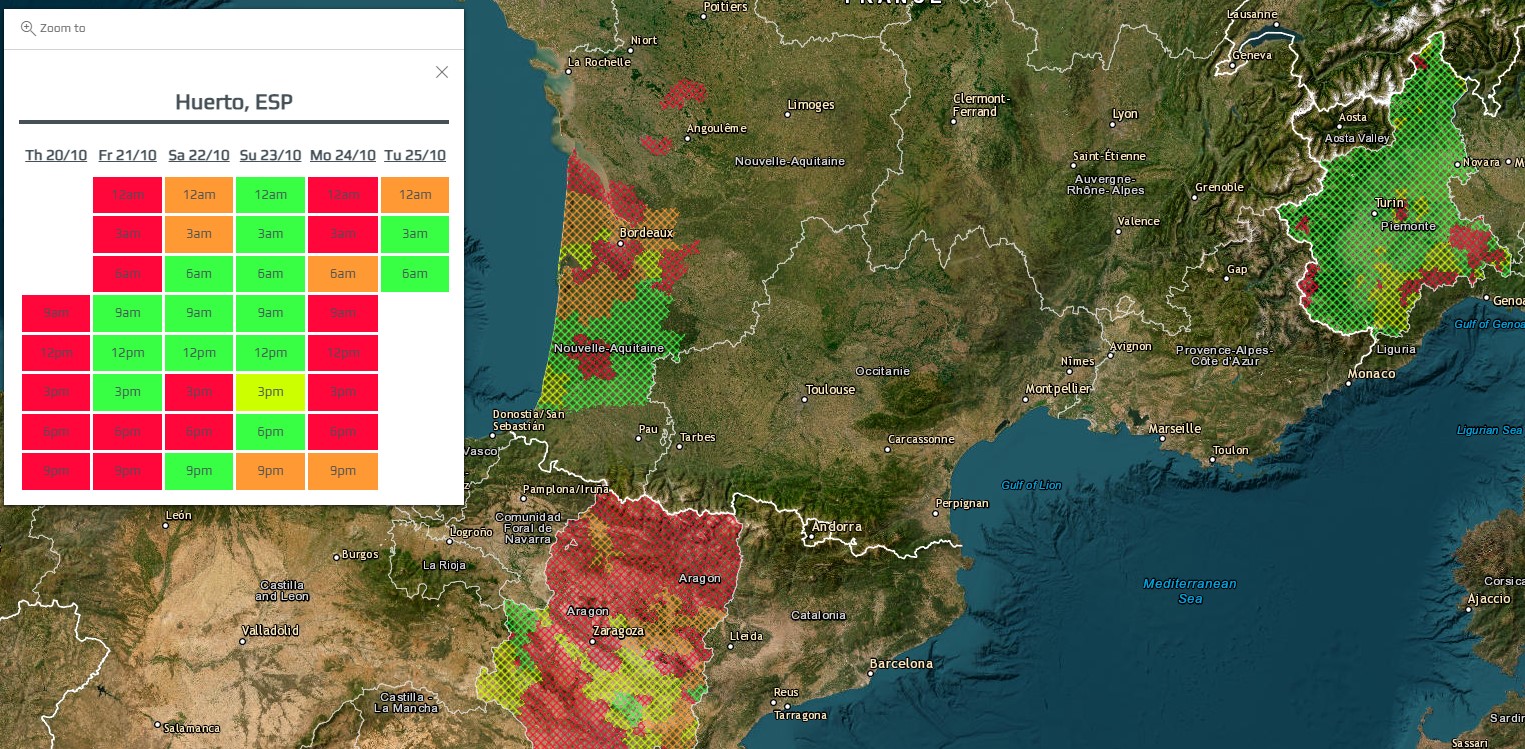This screenshot has width=1525, height=749.
Task: Click the Zoom to magnifier icon
Action: point(28,28)
